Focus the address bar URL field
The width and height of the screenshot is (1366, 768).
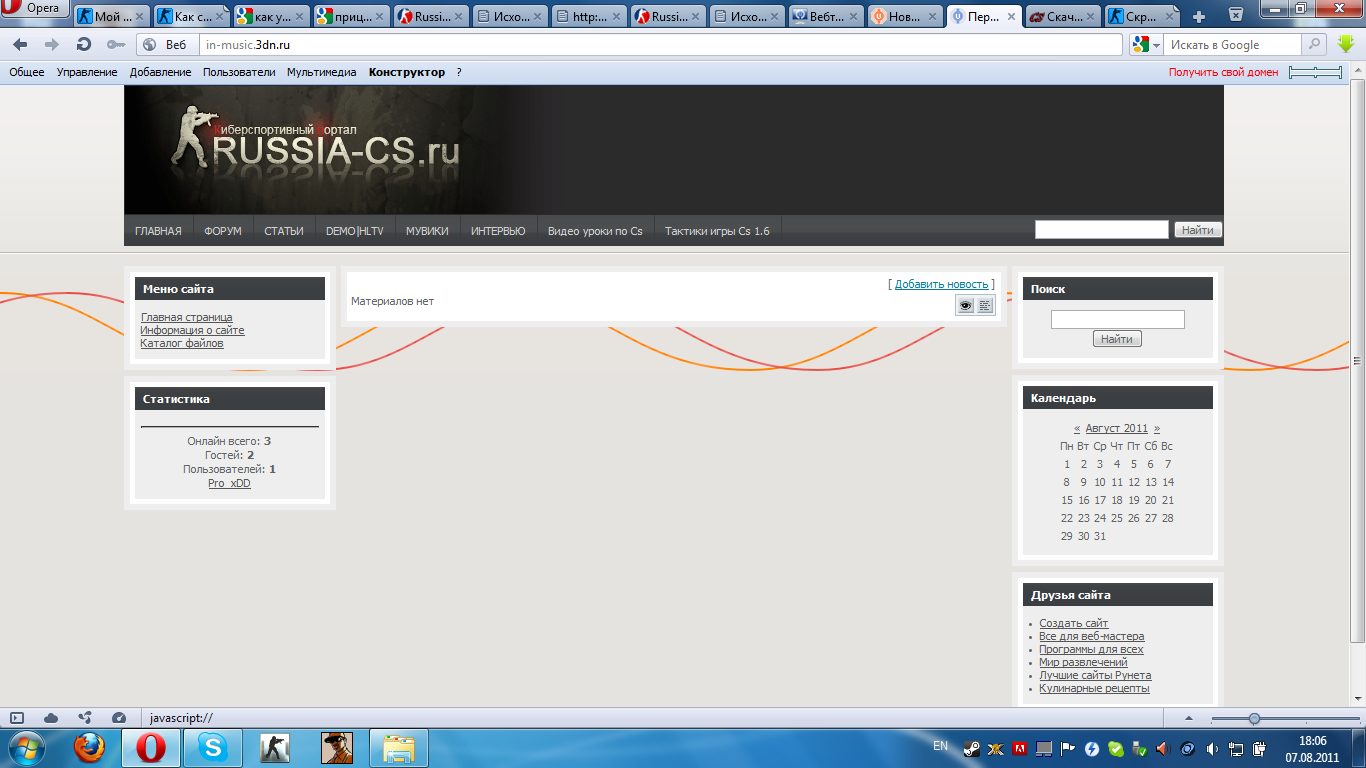(x=660, y=45)
